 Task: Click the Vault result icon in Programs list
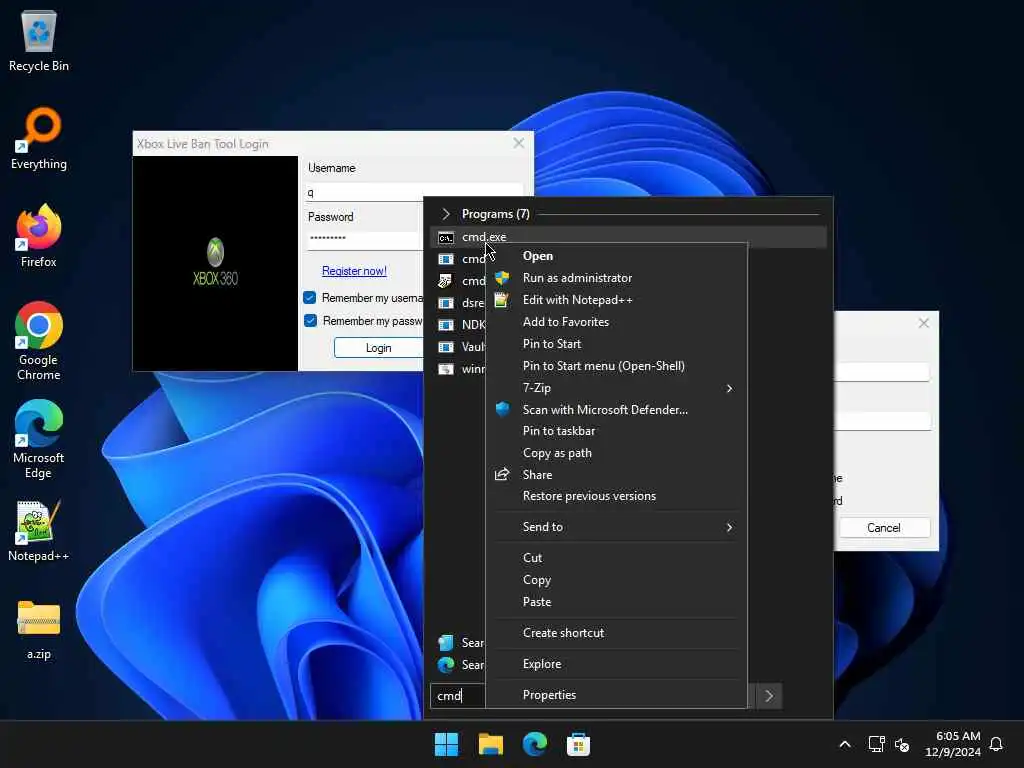[446, 347]
